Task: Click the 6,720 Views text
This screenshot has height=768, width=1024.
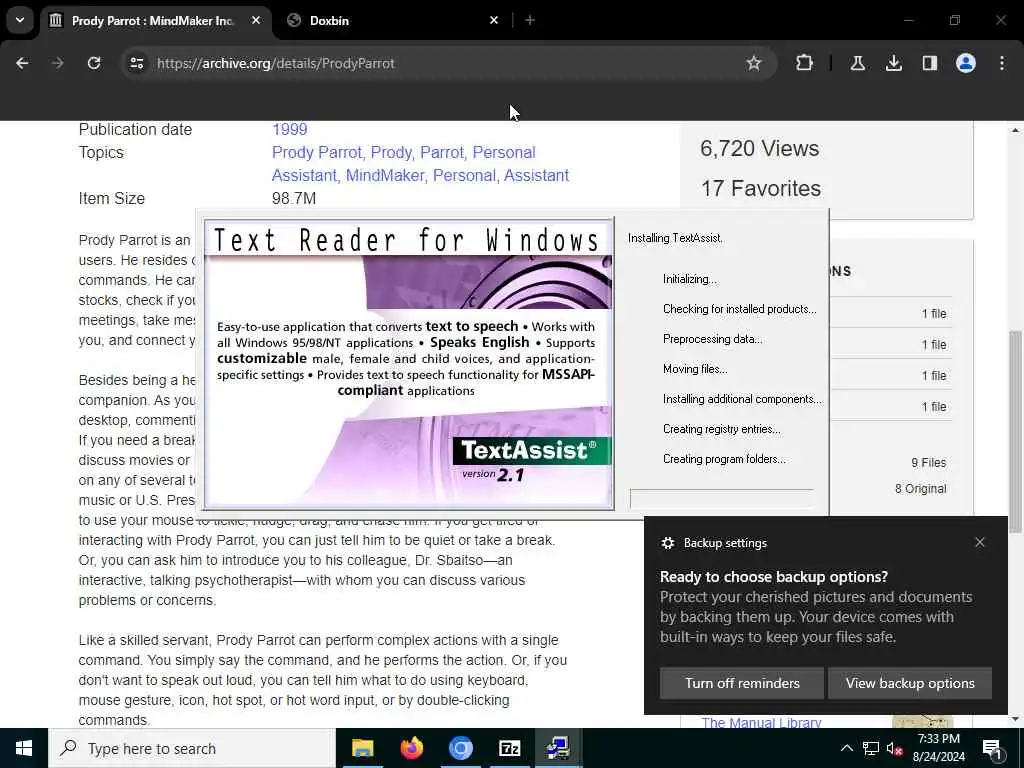Action: click(760, 148)
